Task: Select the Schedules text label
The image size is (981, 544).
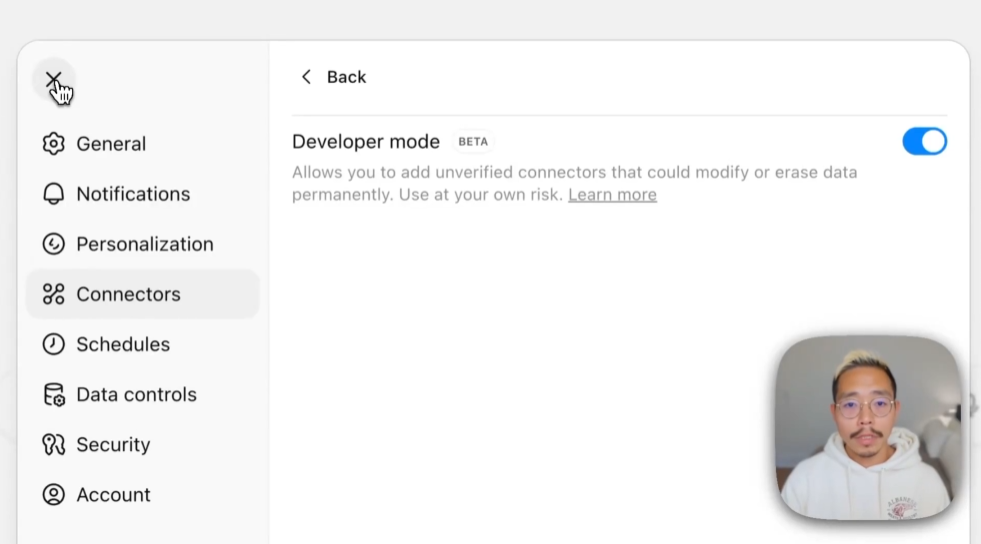Action: tap(123, 344)
